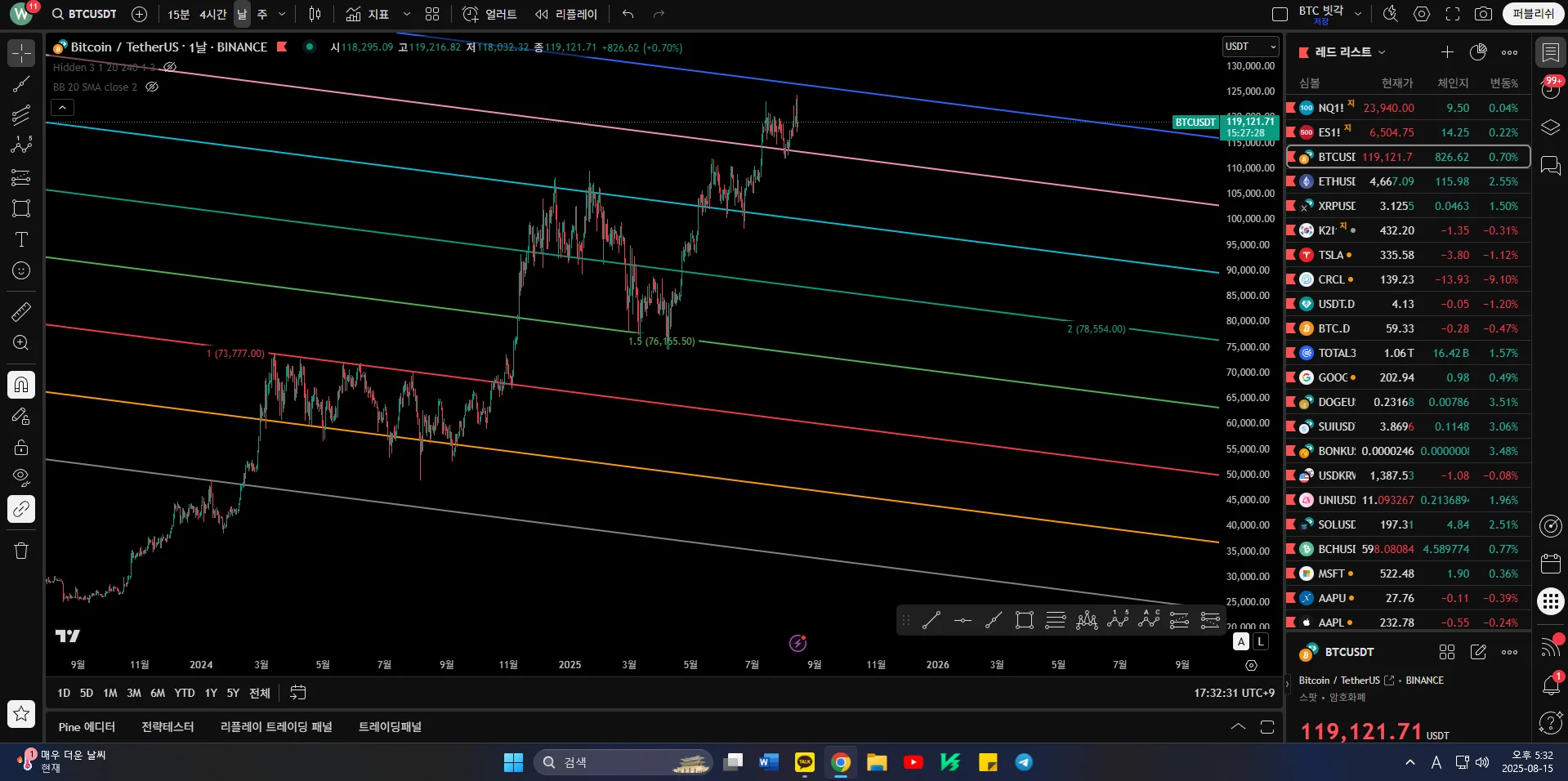The height and width of the screenshot is (781, 1568).
Task: Open the favorites star toolbar button
Action: point(21,714)
